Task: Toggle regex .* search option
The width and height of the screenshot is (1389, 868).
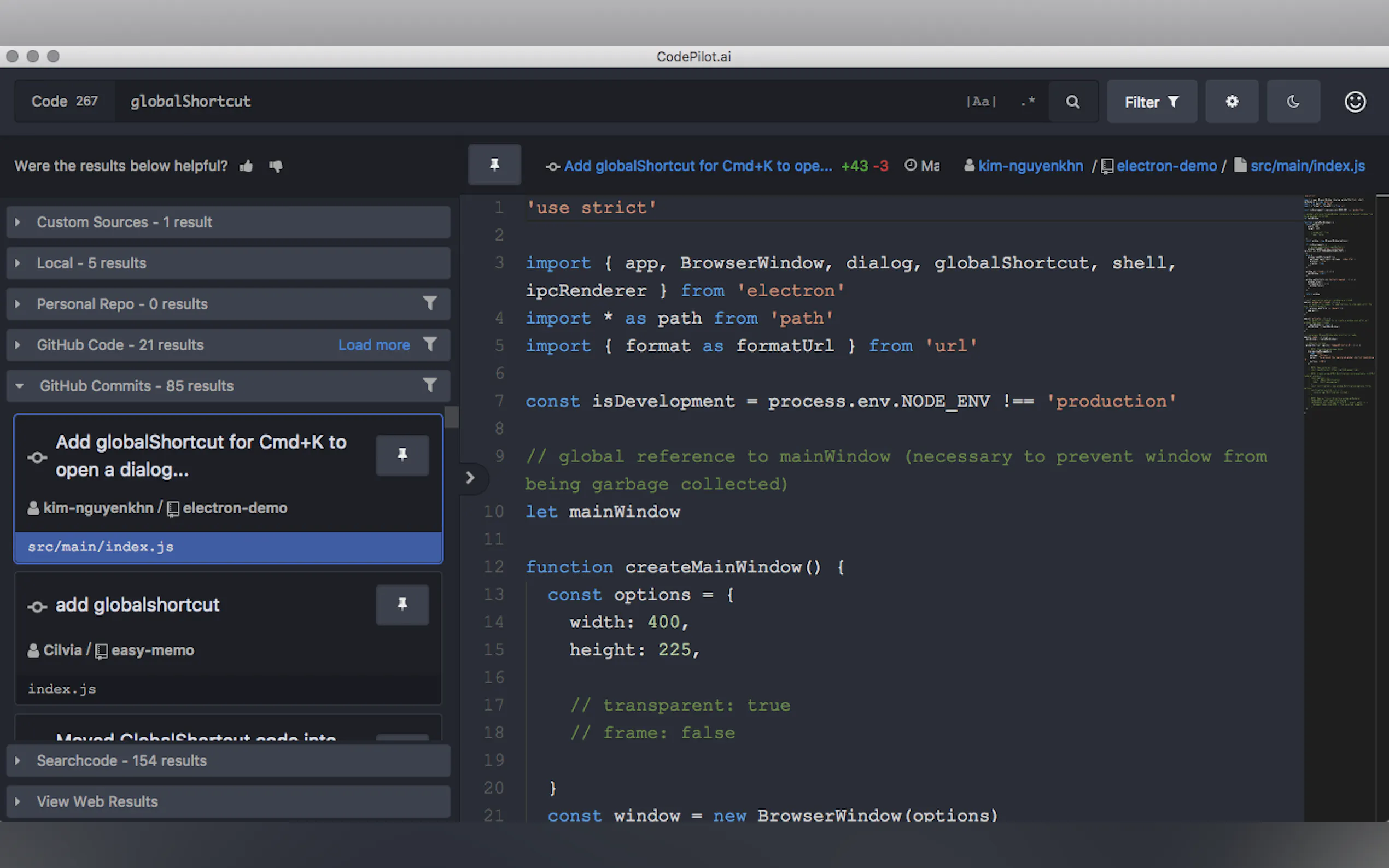Action: 1028,102
